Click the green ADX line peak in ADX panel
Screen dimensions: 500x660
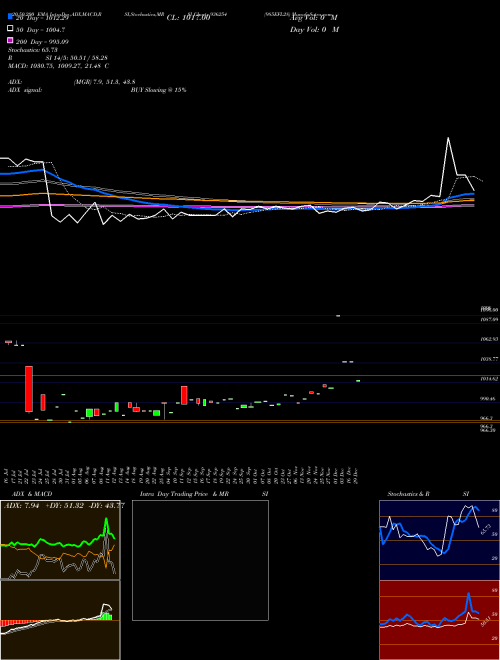(x=106, y=520)
